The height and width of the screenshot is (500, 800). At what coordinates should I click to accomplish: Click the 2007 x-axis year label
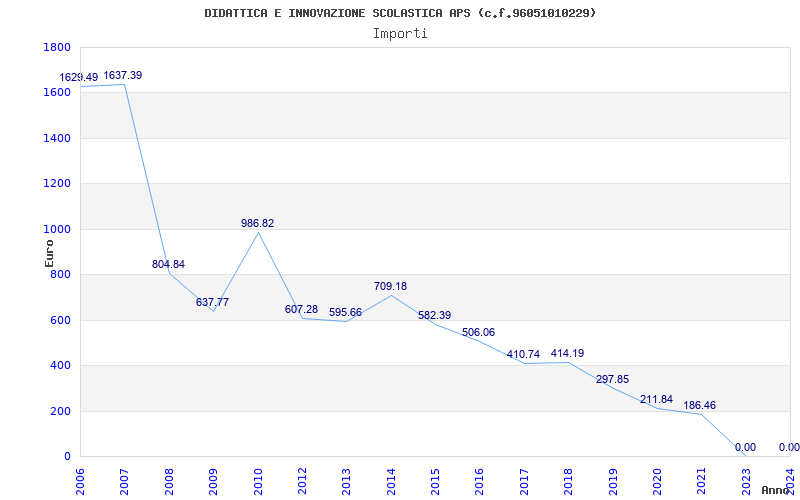click(x=125, y=482)
